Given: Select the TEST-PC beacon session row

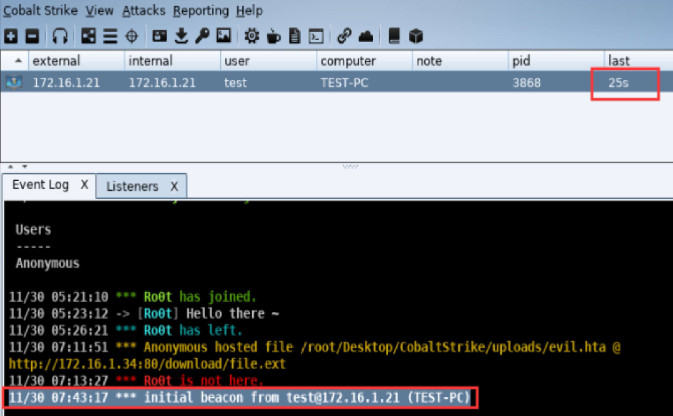Looking at the screenshot, I should point(336,82).
